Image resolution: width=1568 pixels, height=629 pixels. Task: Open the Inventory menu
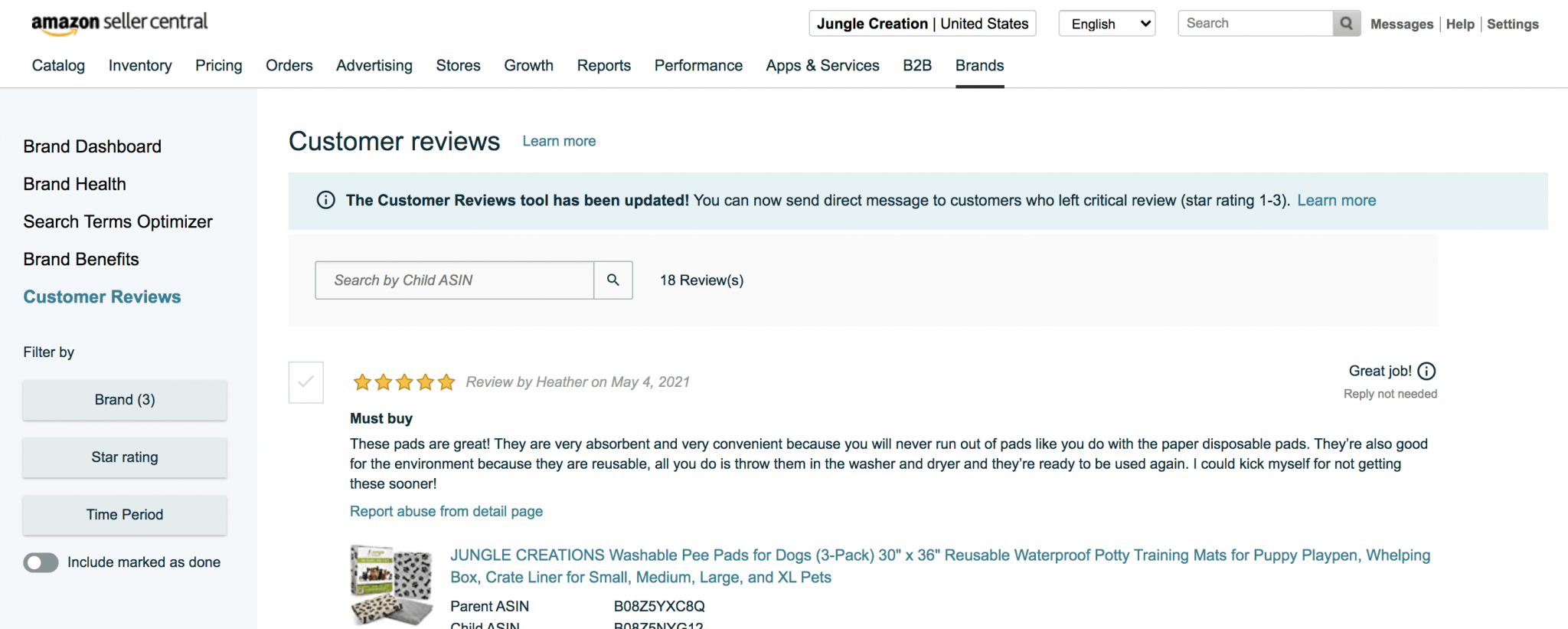140,66
